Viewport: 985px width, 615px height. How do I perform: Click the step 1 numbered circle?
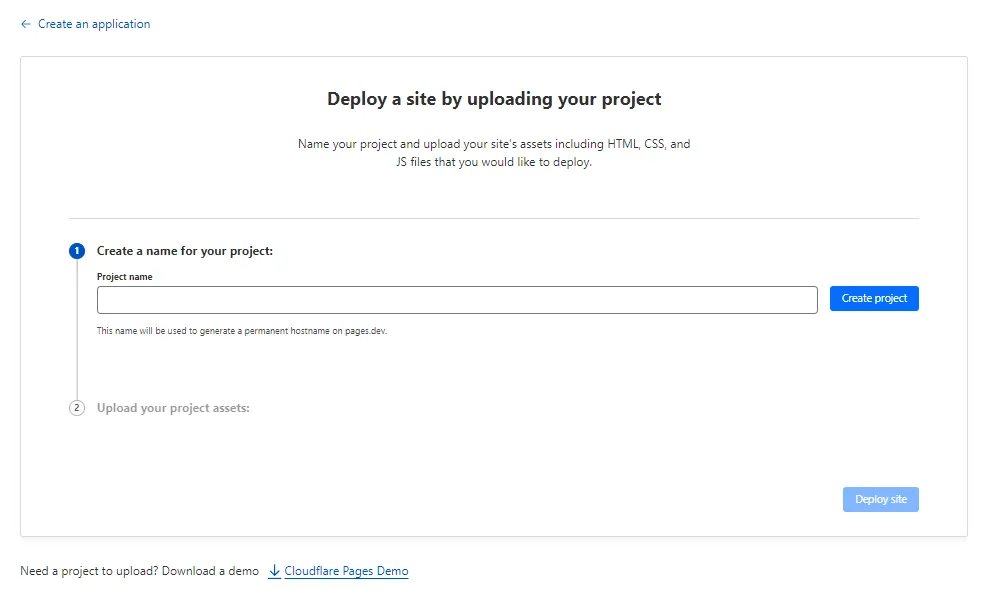[x=77, y=251]
